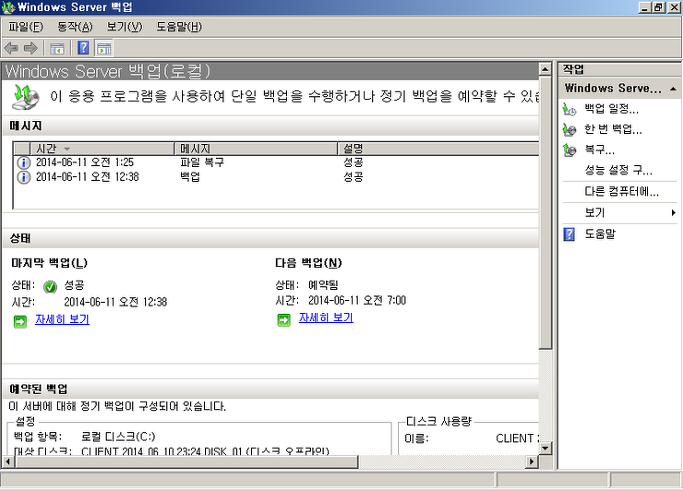
Task: Click the Windows Server backup title bar icon
Action: pos(8,7)
